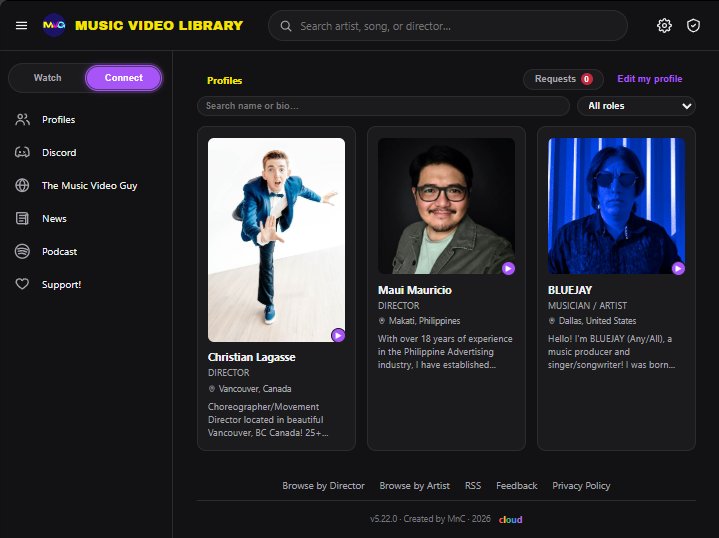Click the settings gear icon
This screenshot has height=538, width=719.
664,26
